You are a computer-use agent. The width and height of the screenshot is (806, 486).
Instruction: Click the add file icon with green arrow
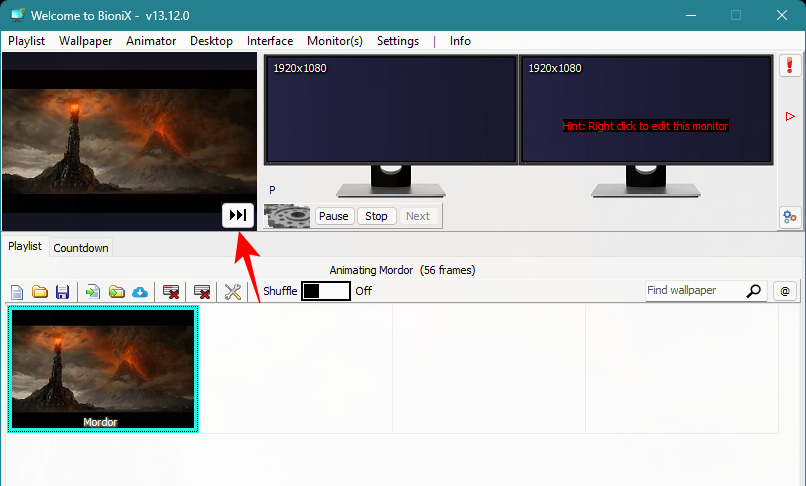click(x=93, y=292)
